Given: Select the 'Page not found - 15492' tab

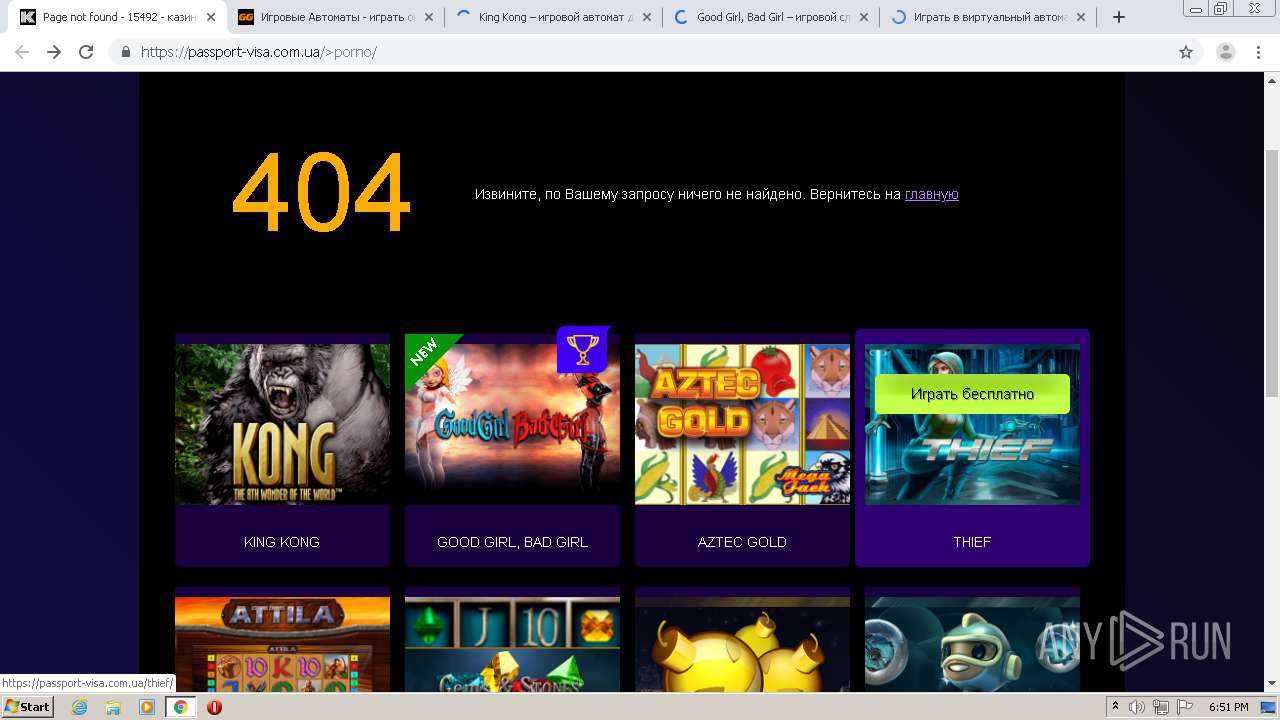Looking at the screenshot, I should 117,17.
